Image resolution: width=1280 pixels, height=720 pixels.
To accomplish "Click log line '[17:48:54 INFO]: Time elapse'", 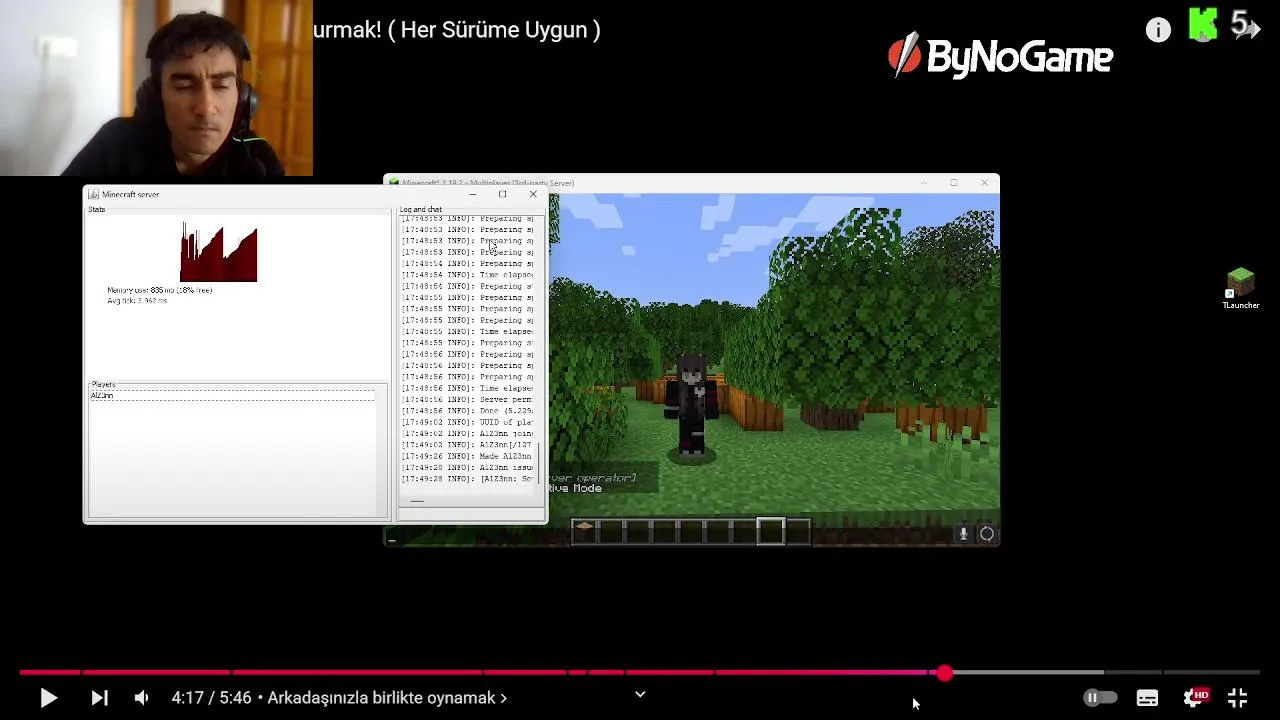I will tap(467, 274).
